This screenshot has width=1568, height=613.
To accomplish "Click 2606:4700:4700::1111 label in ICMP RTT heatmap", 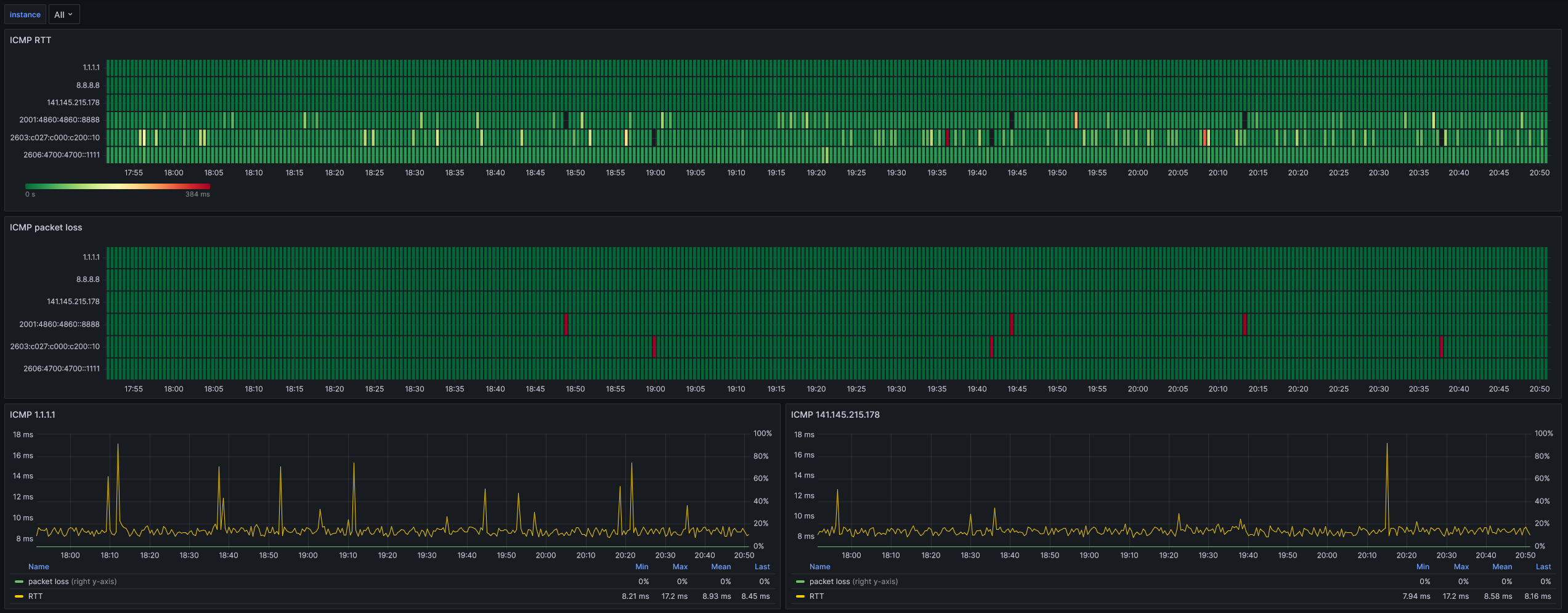I will [62, 155].
